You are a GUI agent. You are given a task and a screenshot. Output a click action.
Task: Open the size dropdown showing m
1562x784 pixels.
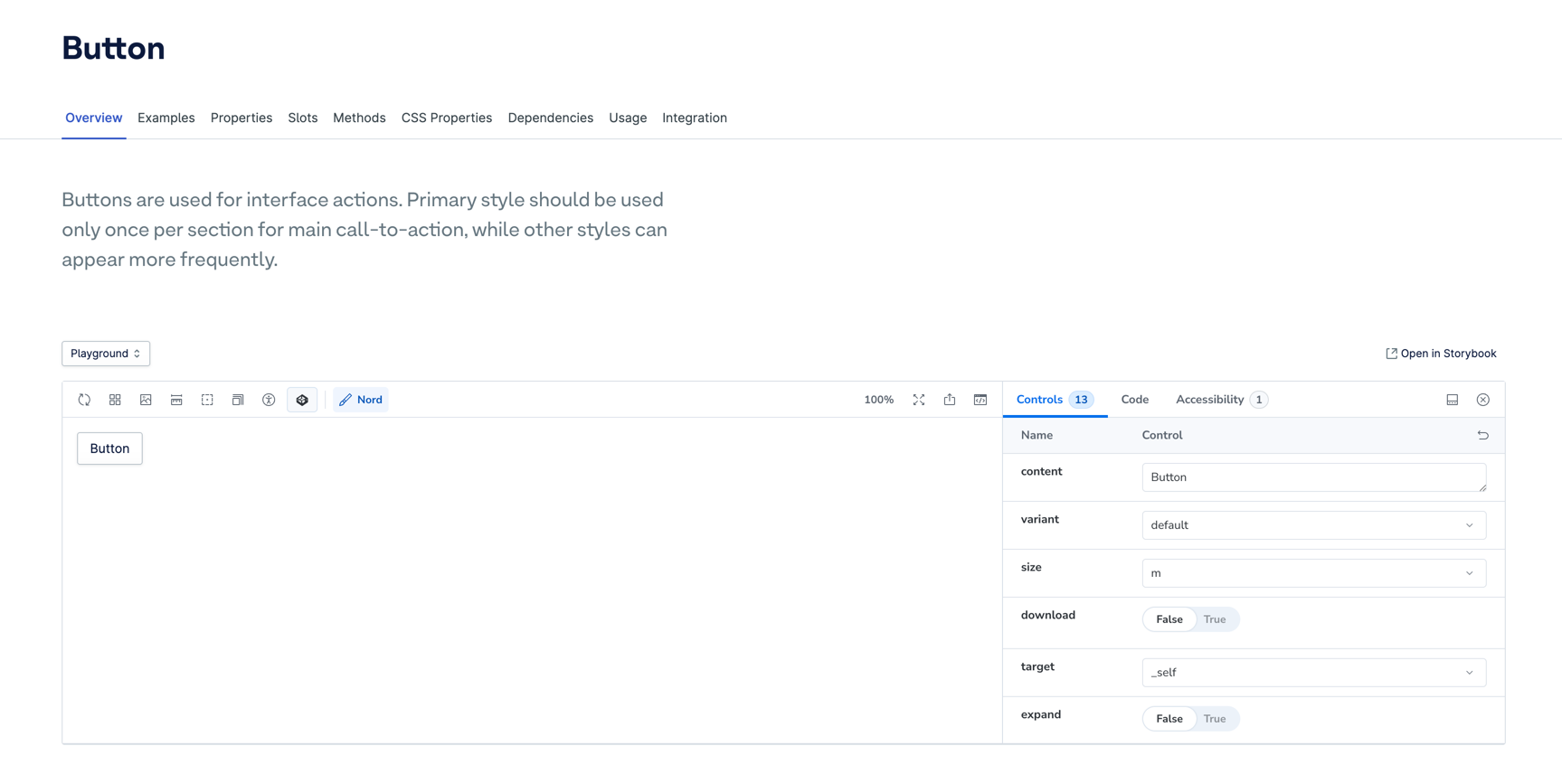[x=1312, y=573]
